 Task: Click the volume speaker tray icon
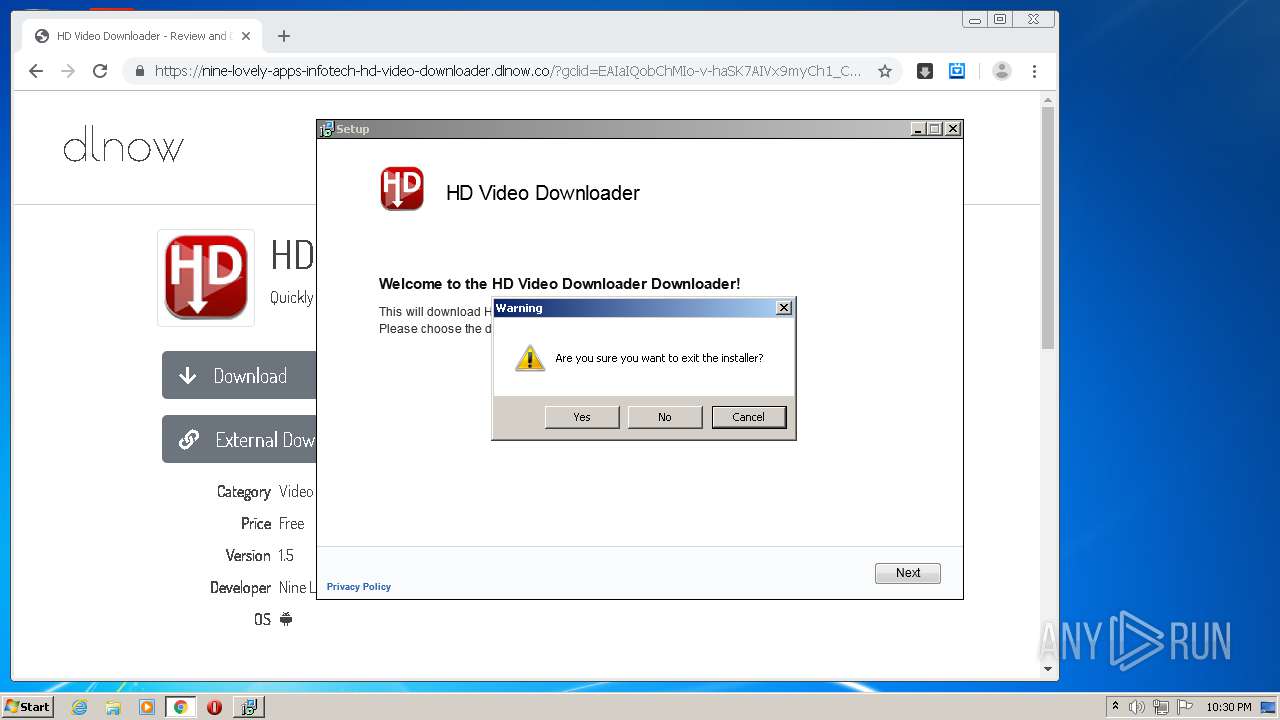[x=1137, y=707]
